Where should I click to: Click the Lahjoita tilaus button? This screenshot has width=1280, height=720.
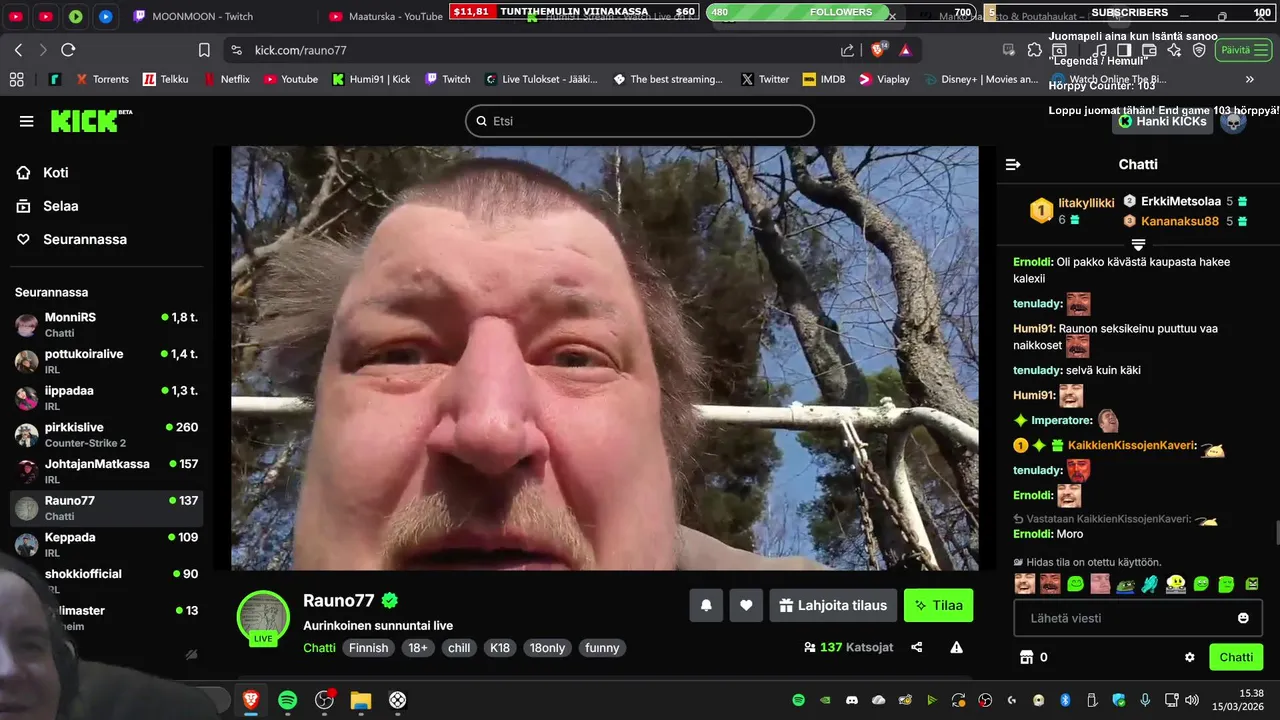(833, 605)
